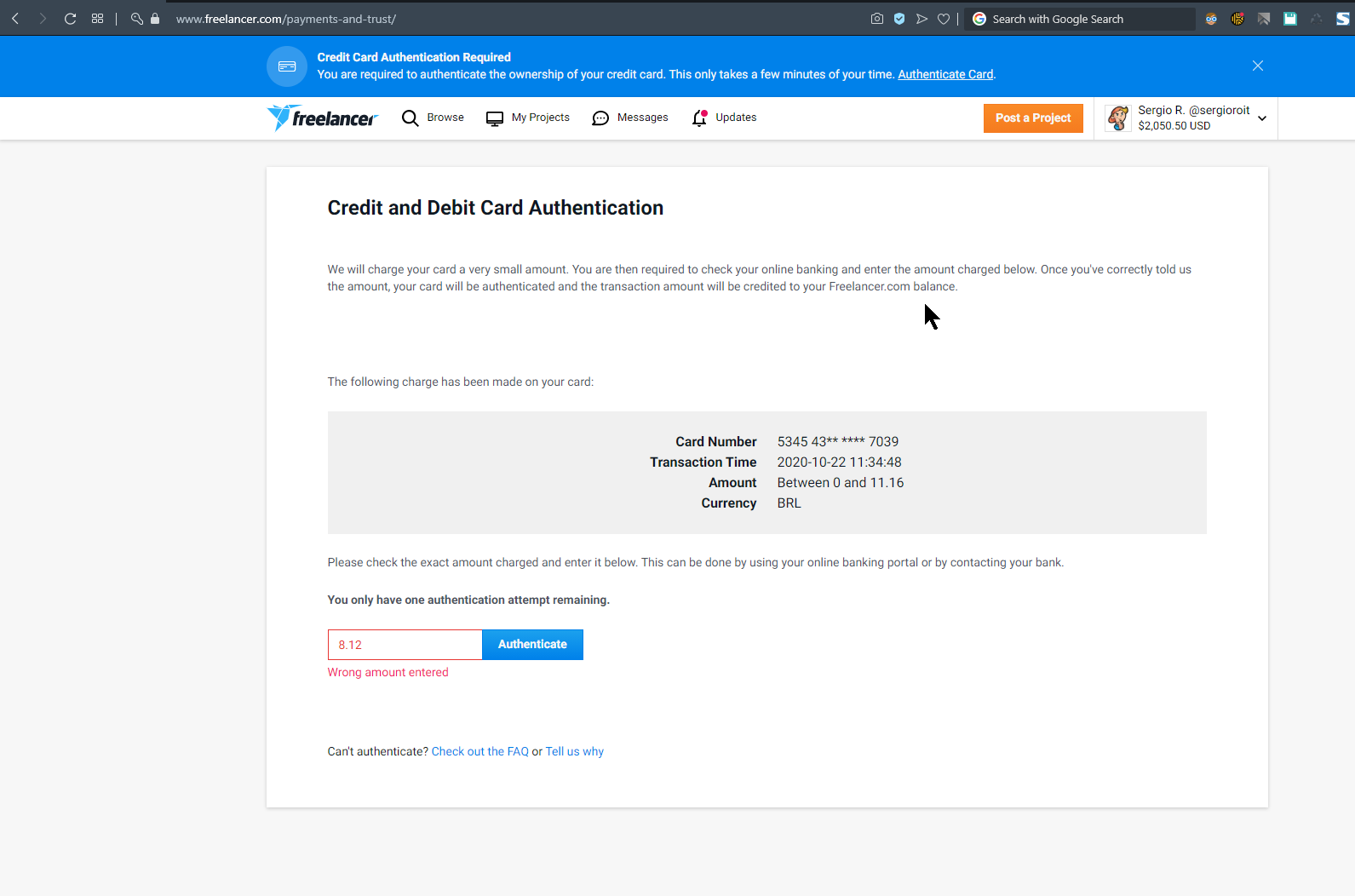Click the amount text Between 0 and 11.16
The height and width of the screenshot is (896, 1355).
pos(841,482)
